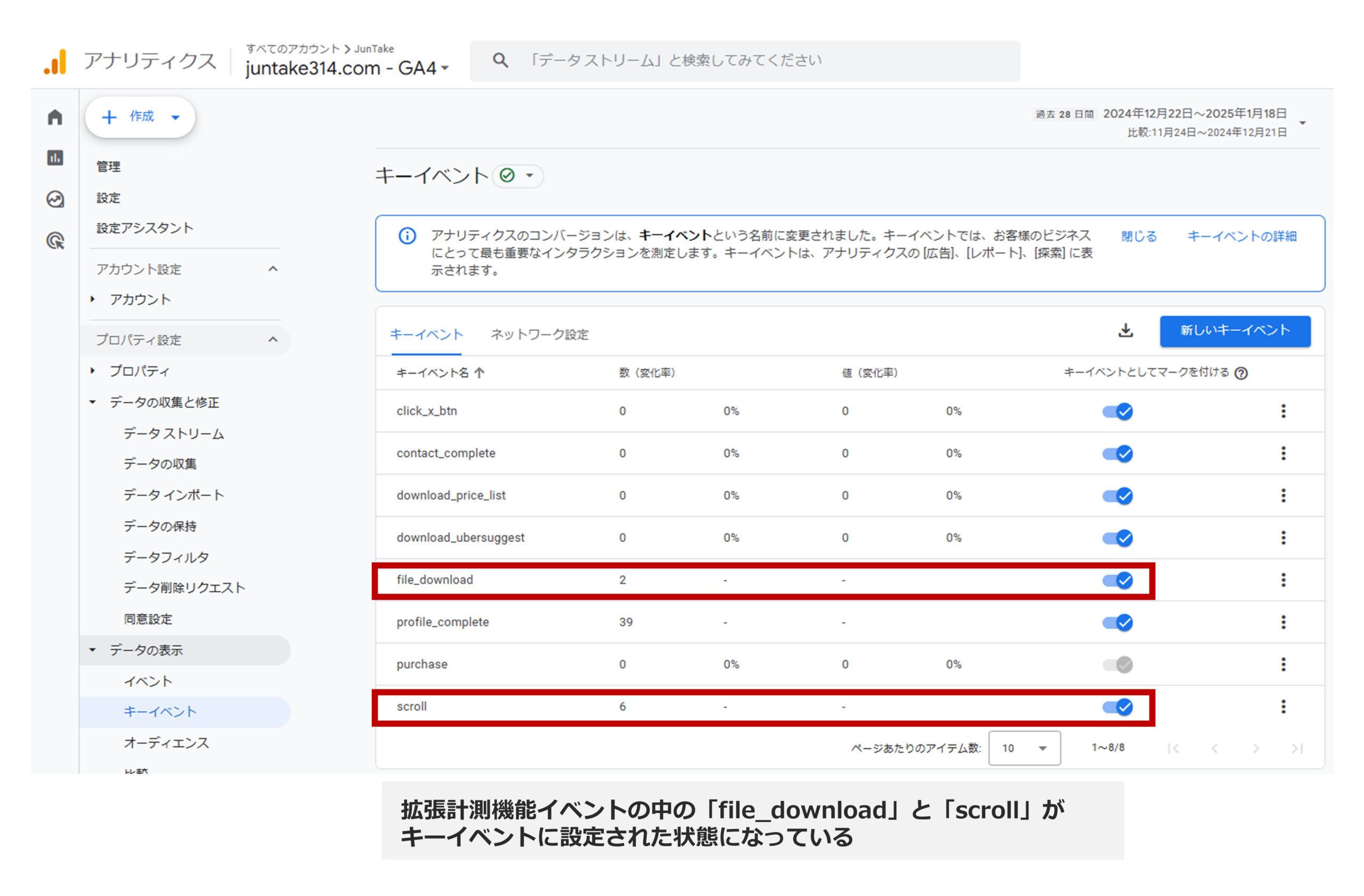Switch to the ネットワーク設定 tab
The width and height of the screenshot is (1364, 896).
coord(539,335)
